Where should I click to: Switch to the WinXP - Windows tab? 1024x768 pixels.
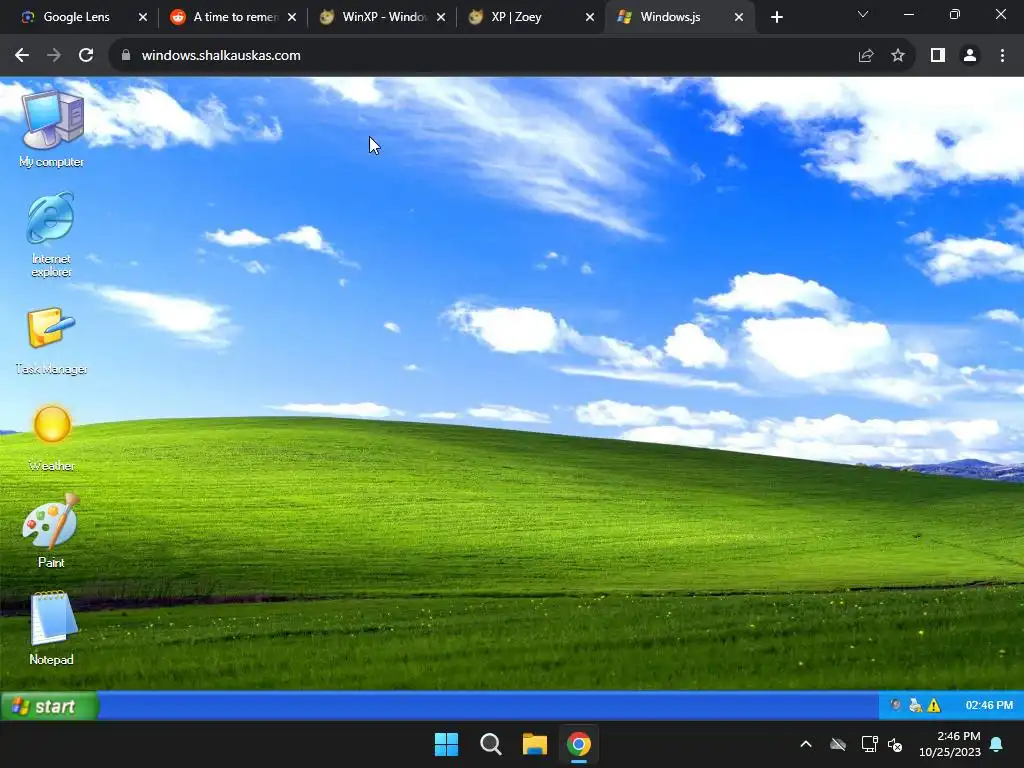384,17
